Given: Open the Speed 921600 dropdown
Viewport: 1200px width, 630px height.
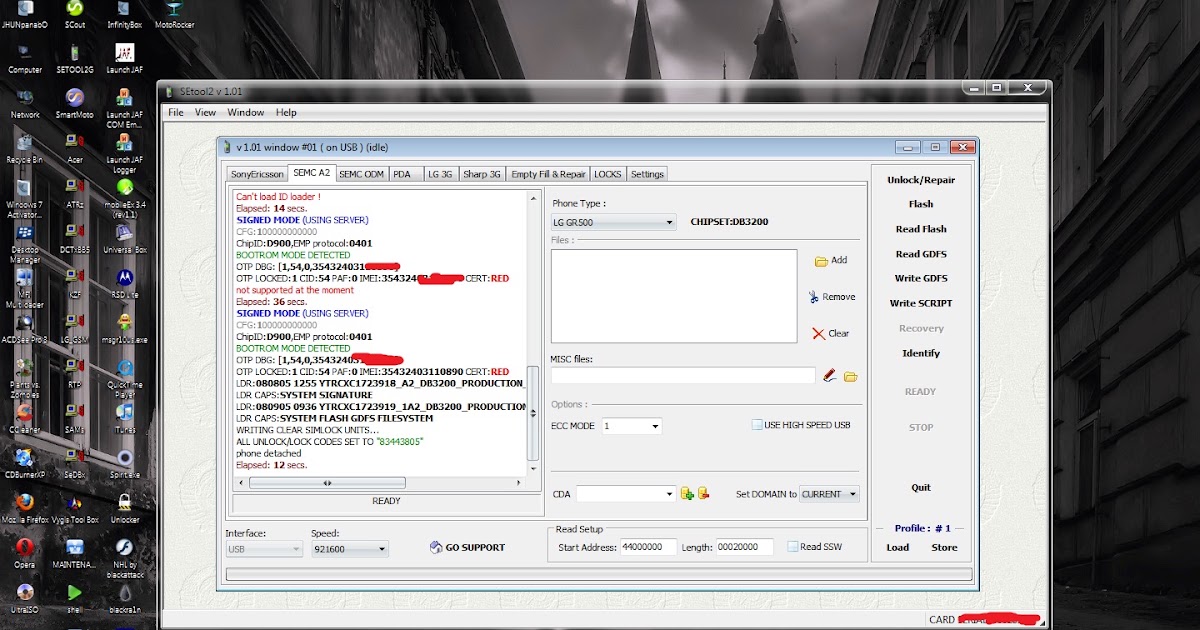Looking at the screenshot, I should coord(349,549).
